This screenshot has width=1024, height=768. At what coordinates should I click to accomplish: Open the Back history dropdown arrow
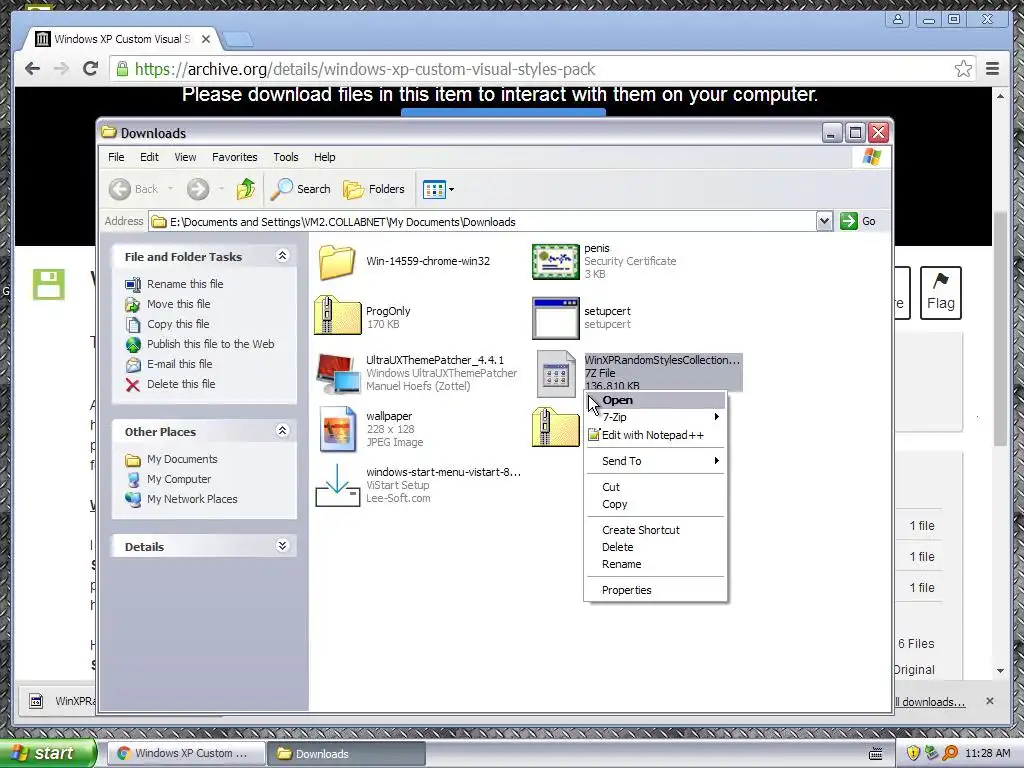coord(170,189)
